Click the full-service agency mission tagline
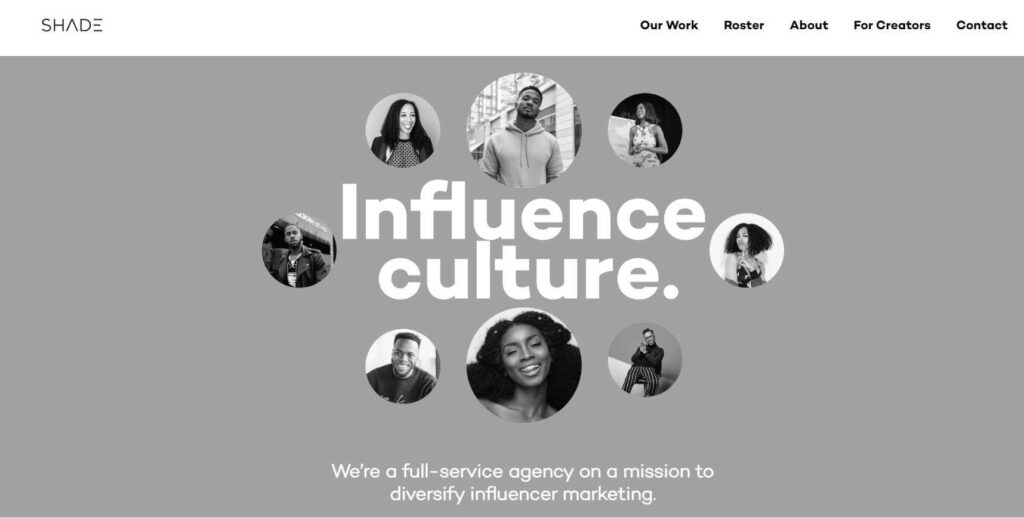 point(522,471)
